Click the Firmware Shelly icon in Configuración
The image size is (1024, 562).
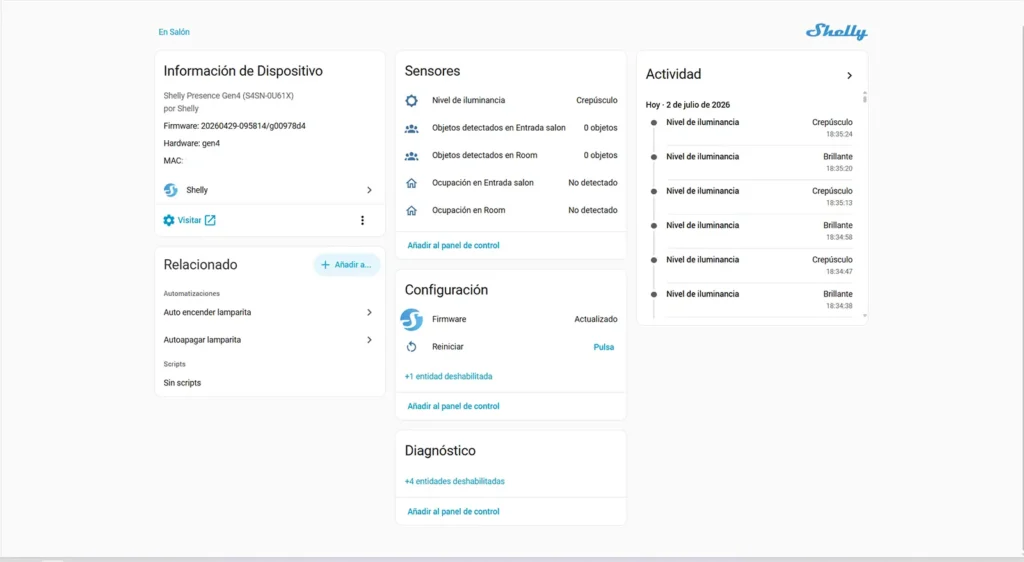411,320
